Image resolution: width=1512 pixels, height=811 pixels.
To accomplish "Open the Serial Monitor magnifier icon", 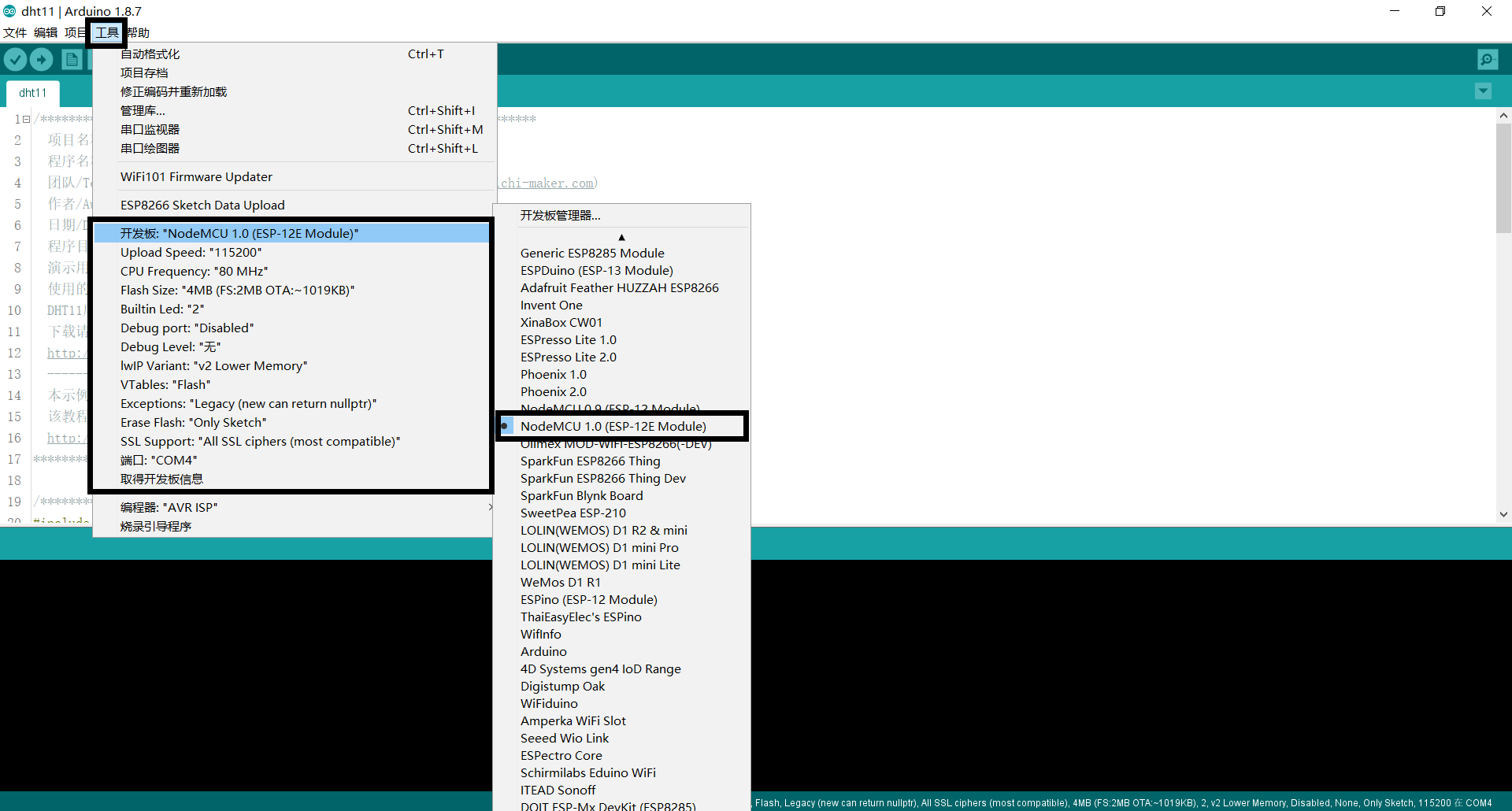I will point(1488,59).
